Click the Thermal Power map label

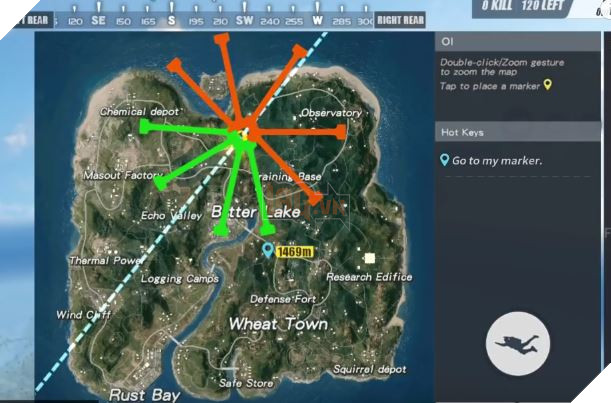point(106,260)
